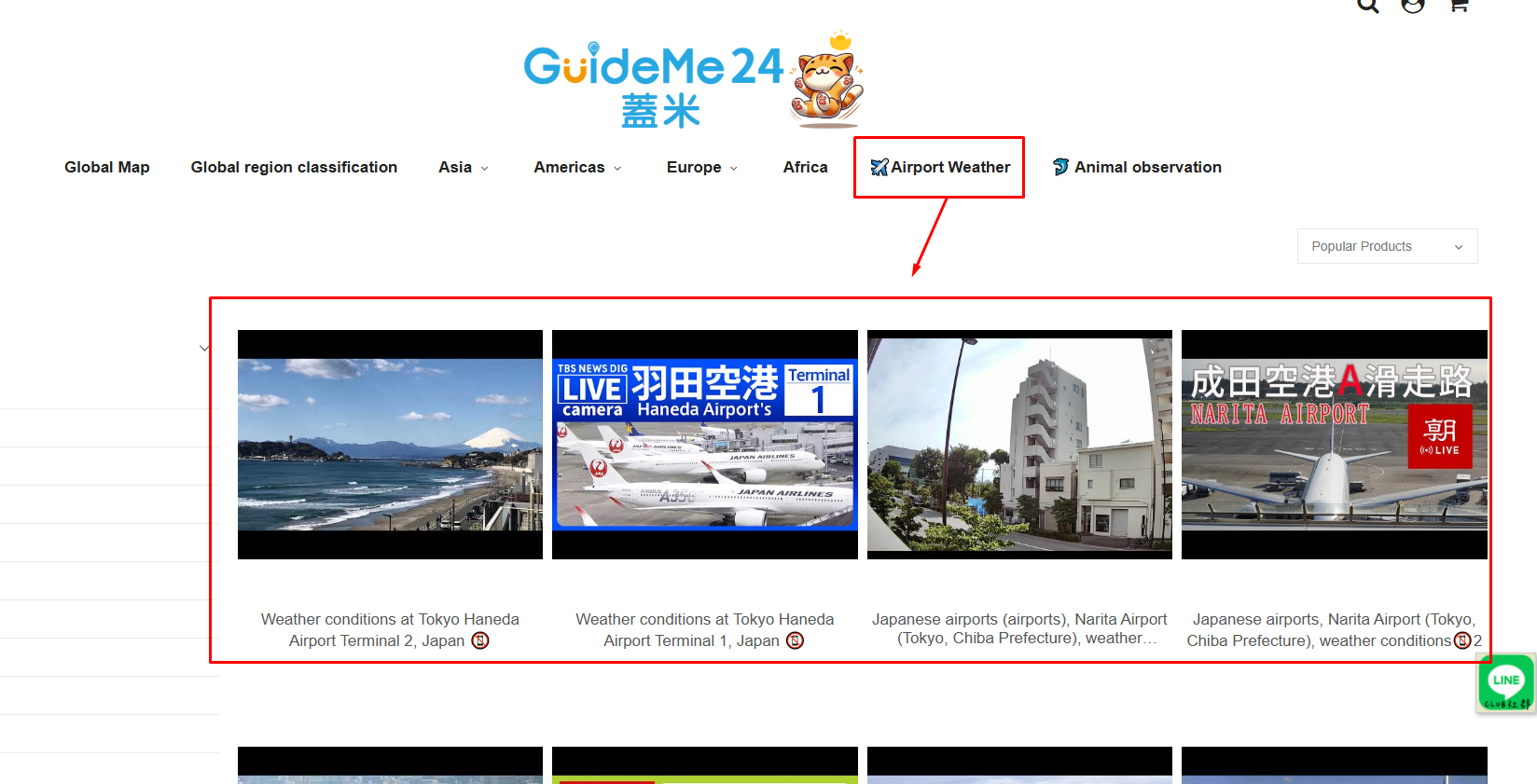Click the GuideMe24 logo
This screenshot has width=1537, height=784.
point(654,86)
